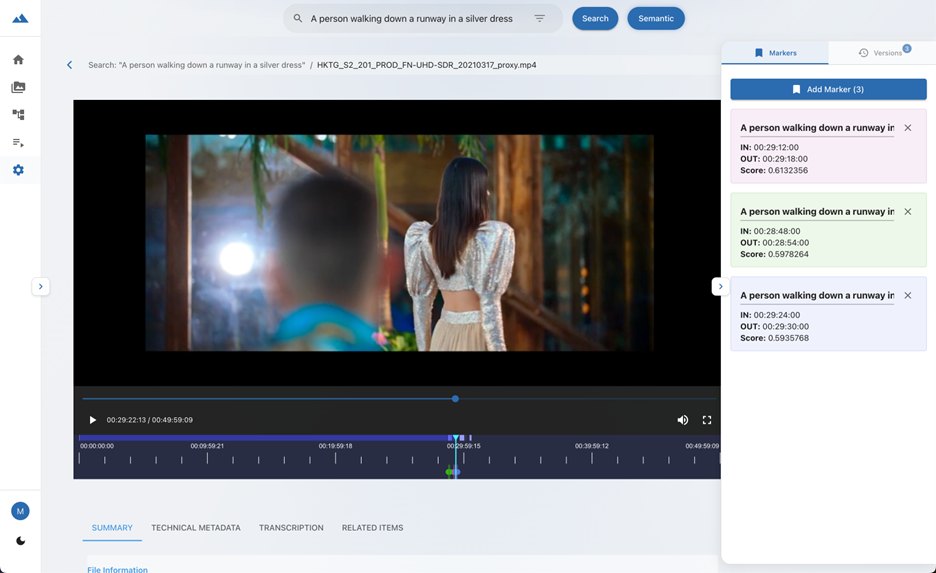
Task: Click the Add Marker (3) button
Action: 828,89
